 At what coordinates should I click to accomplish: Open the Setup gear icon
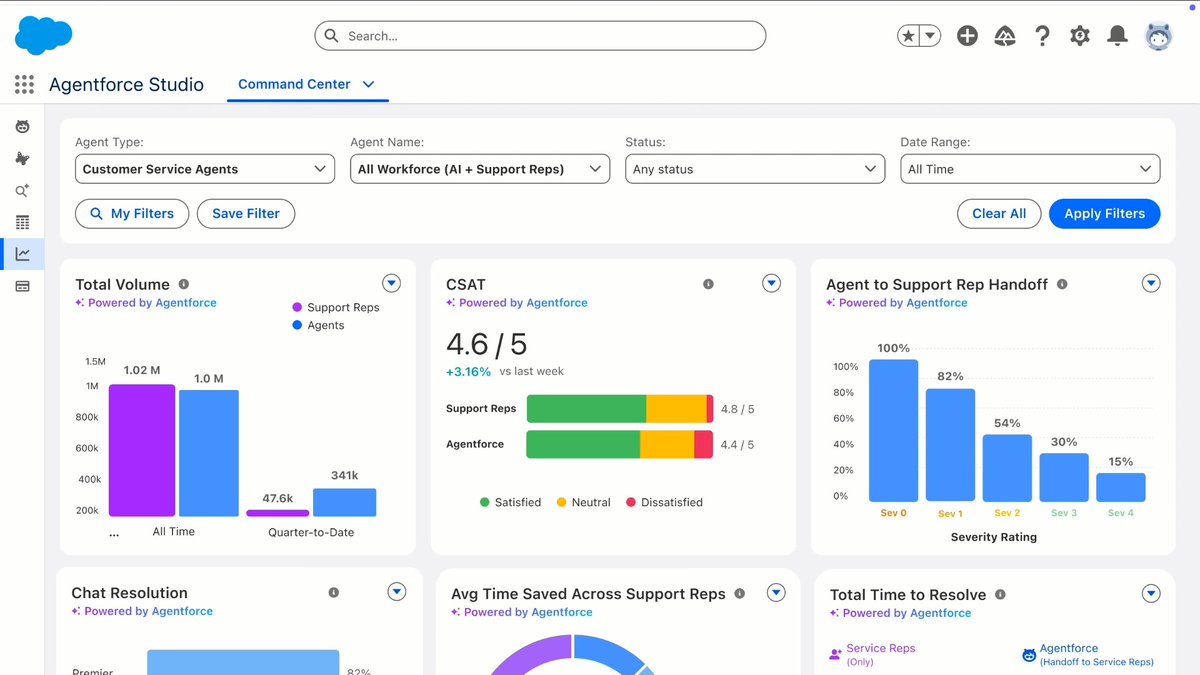click(x=1080, y=36)
